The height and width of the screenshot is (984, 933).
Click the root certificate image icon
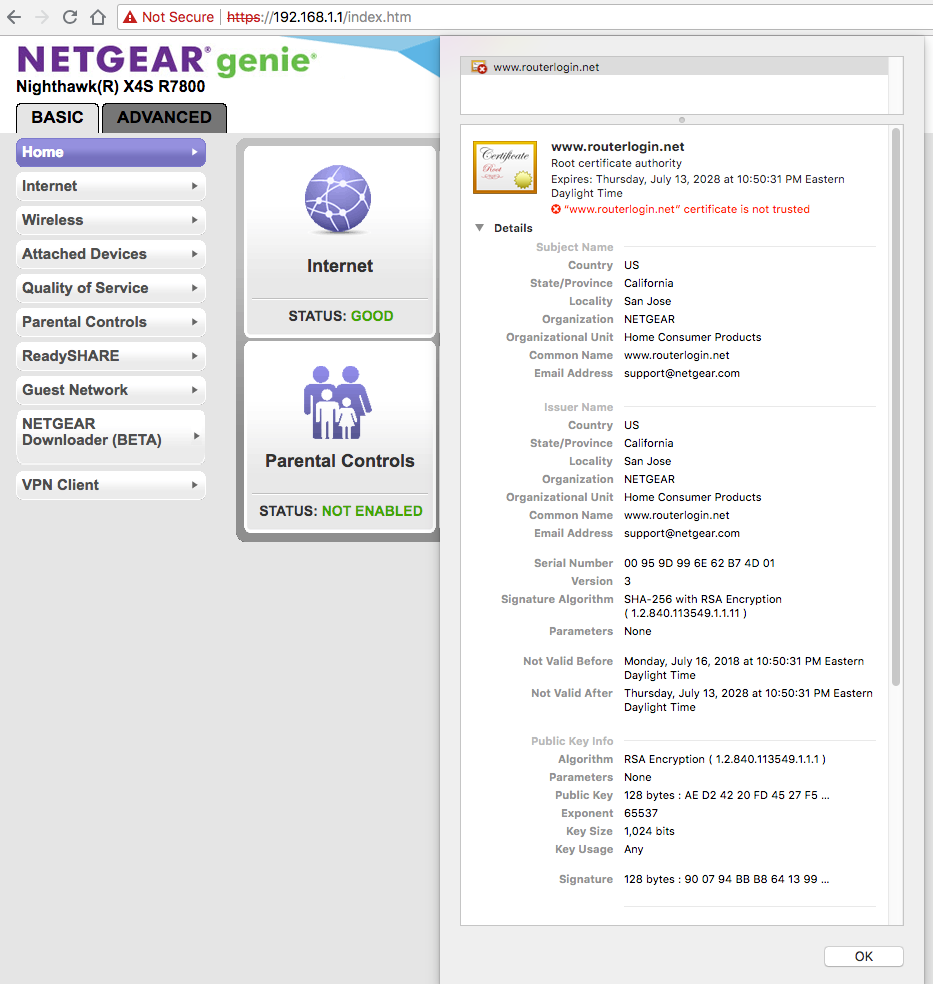(505, 166)
